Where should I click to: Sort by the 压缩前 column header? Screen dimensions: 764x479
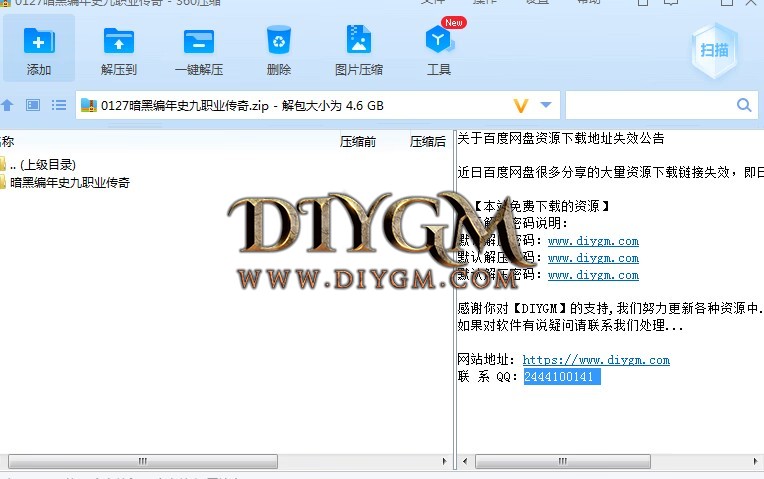point(358,142)
